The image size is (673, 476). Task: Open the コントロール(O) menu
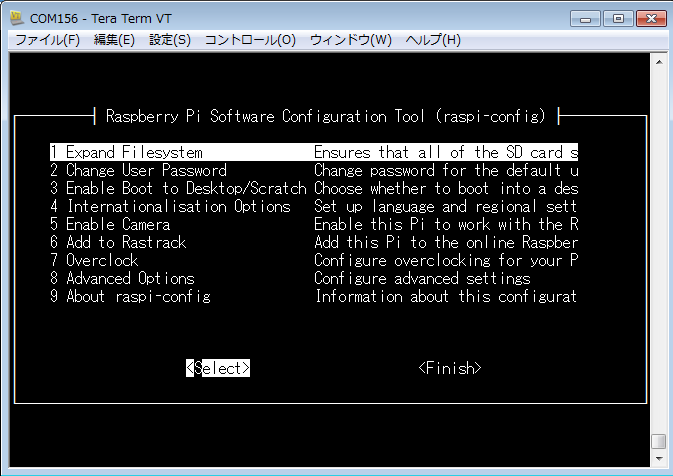pos(250,40)
